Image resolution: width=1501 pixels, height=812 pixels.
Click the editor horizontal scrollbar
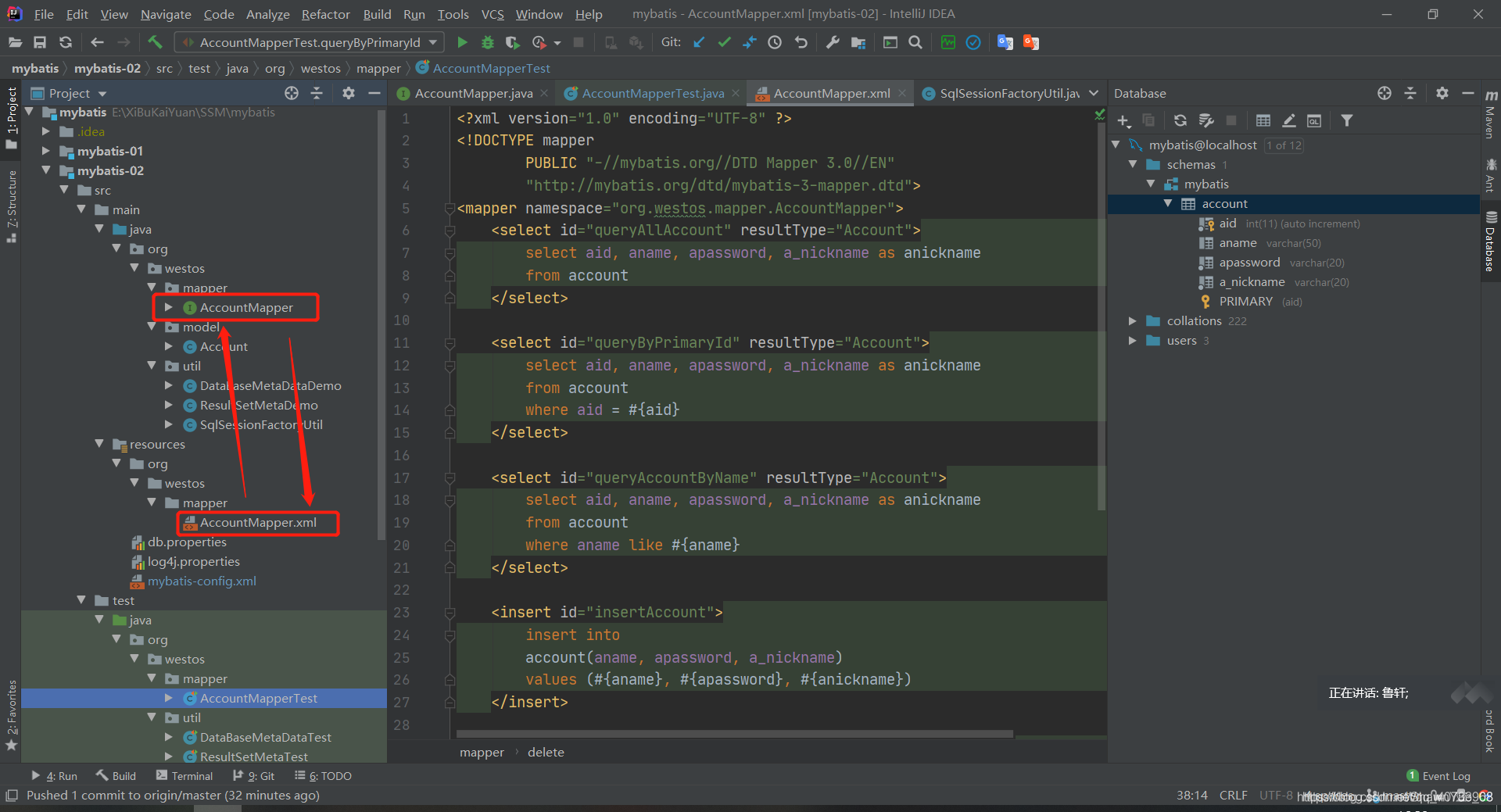tap(735, 734)
